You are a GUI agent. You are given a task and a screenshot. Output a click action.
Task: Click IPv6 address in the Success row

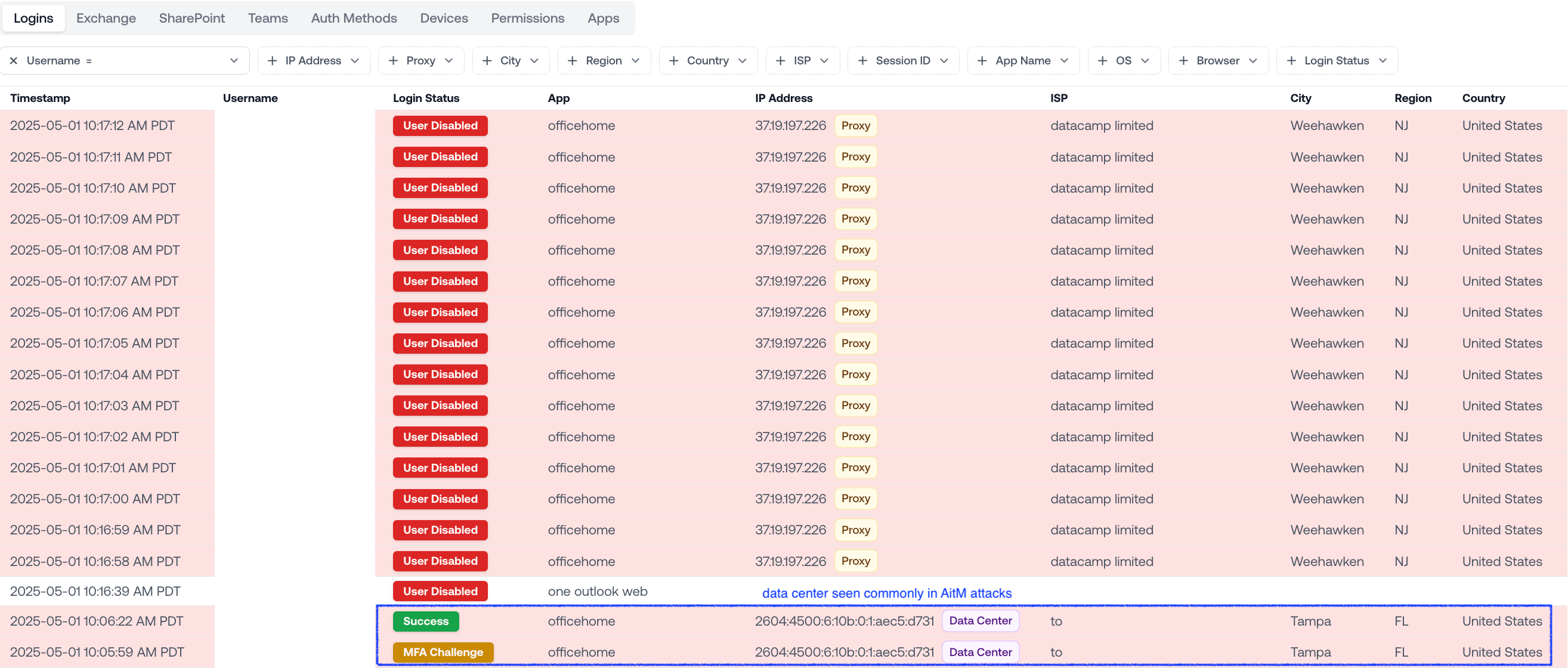coord(845,621)
